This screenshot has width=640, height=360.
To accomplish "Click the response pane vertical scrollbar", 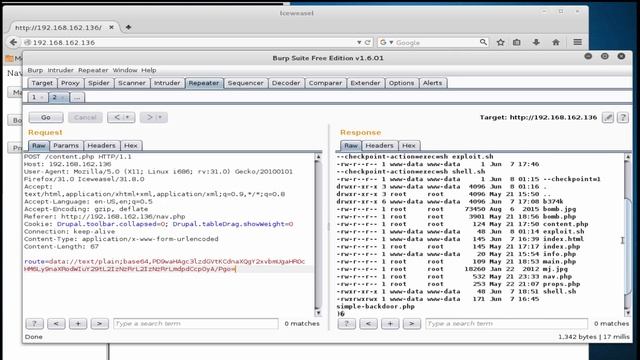I will click(628, 235).
